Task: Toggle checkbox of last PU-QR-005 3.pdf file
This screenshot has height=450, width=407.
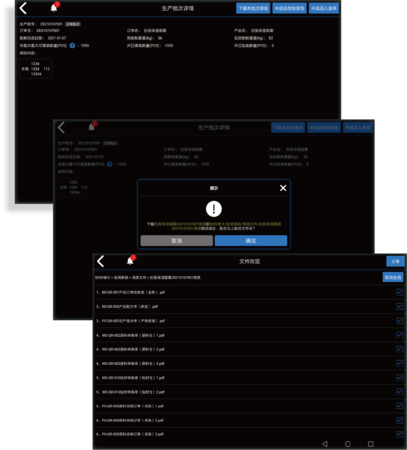Action: [x=399, y=434]
